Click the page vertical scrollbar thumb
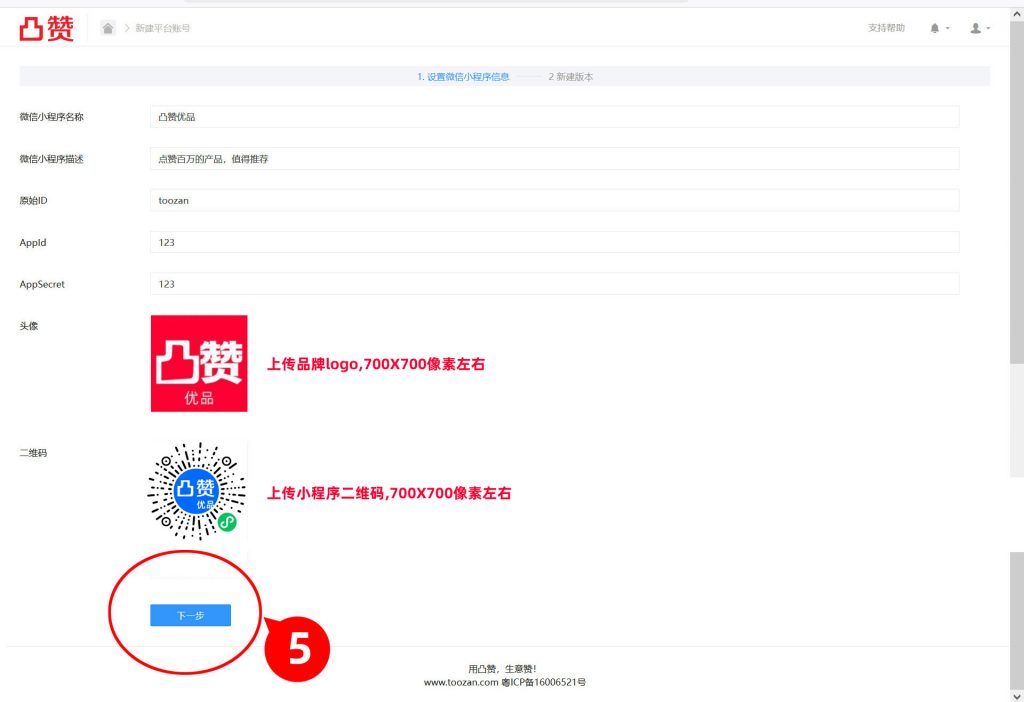This screenshot has height=702, width=1024. pyautogui.click(x=1017, y=193)
